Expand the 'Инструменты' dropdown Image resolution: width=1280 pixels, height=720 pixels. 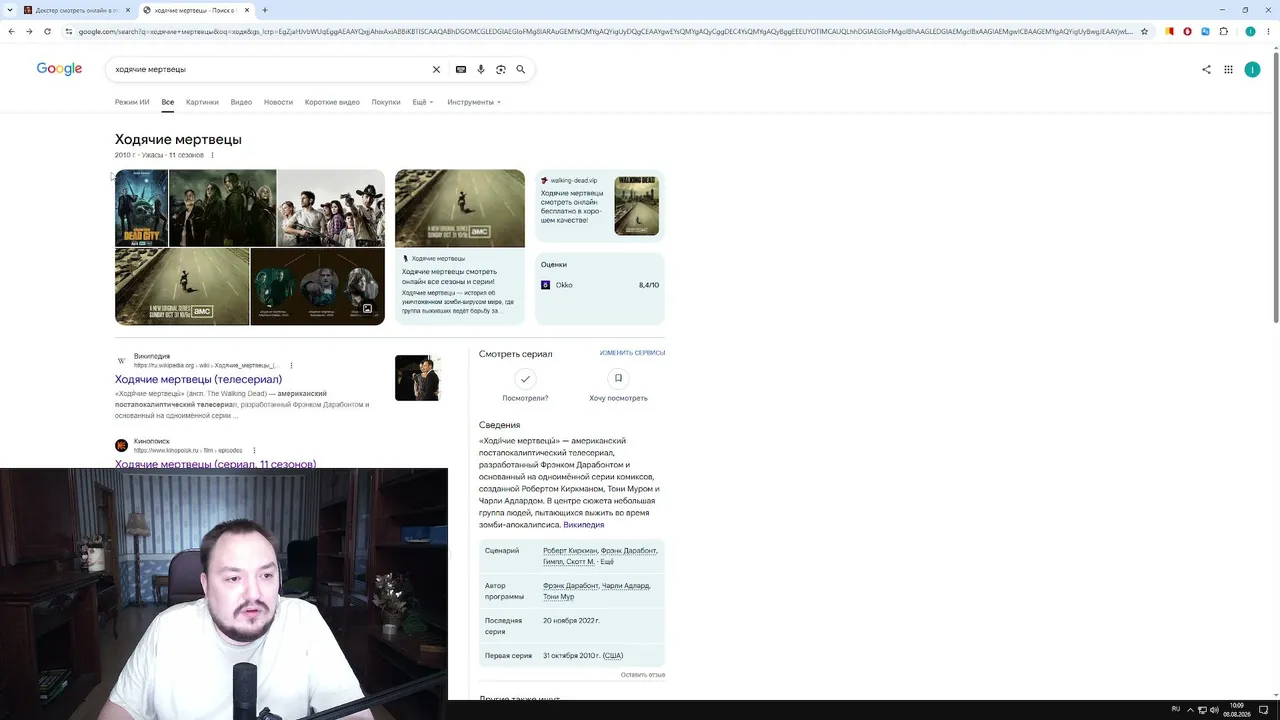pyautogui.click(x=474, y=102)
